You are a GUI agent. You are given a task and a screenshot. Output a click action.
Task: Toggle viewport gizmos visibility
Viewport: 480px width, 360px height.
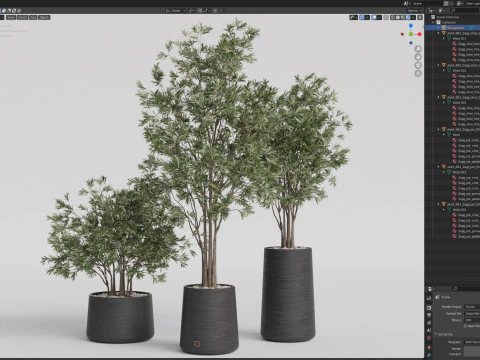point(361,17)
